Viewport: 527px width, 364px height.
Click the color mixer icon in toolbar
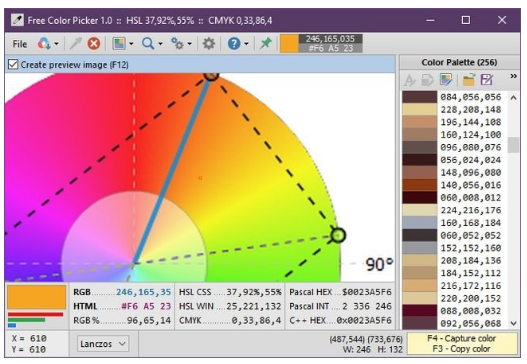pos(44,44)
